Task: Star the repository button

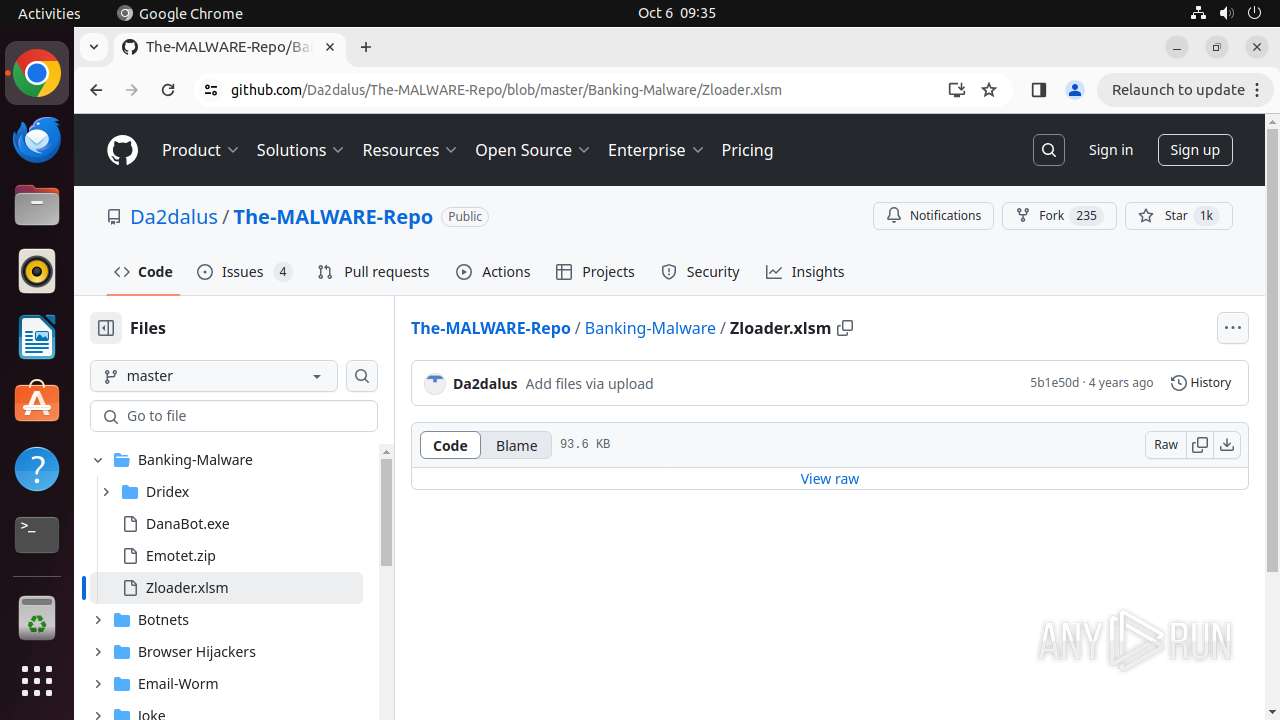Action: coord(1179,216)
